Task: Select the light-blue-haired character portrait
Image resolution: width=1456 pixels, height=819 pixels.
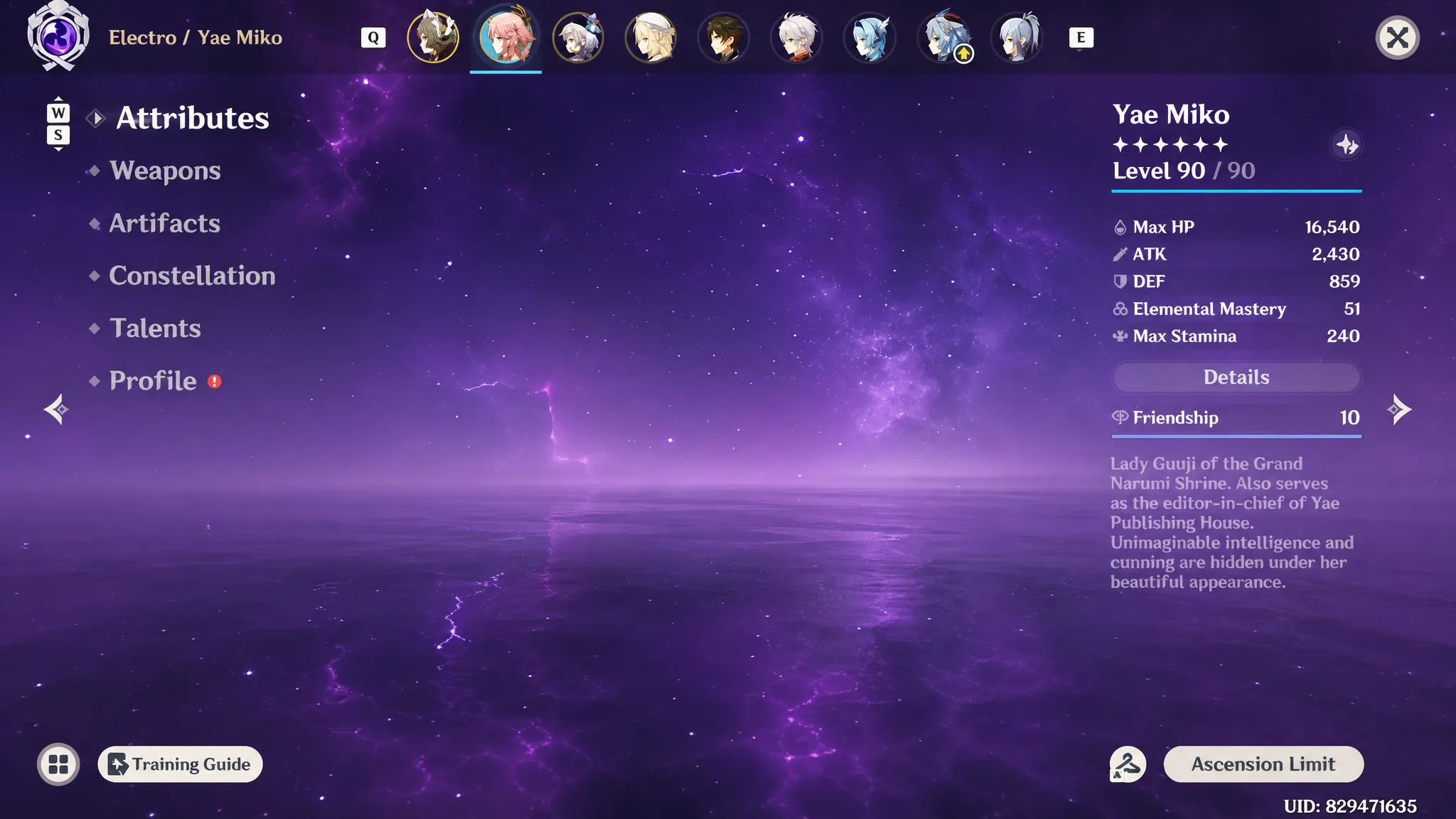Action: [x=869, y=37]
